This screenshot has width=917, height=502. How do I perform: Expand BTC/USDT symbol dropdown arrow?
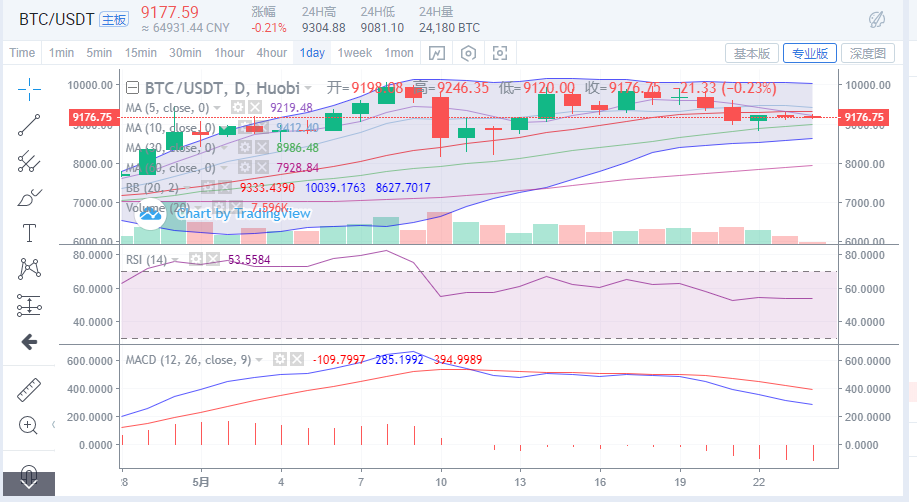[308, 89]
